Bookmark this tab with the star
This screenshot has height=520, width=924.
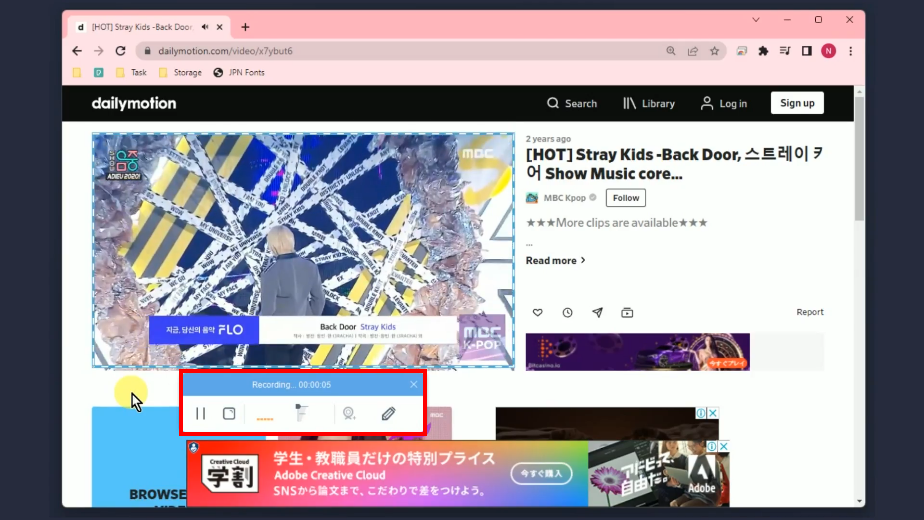[714, 51]
